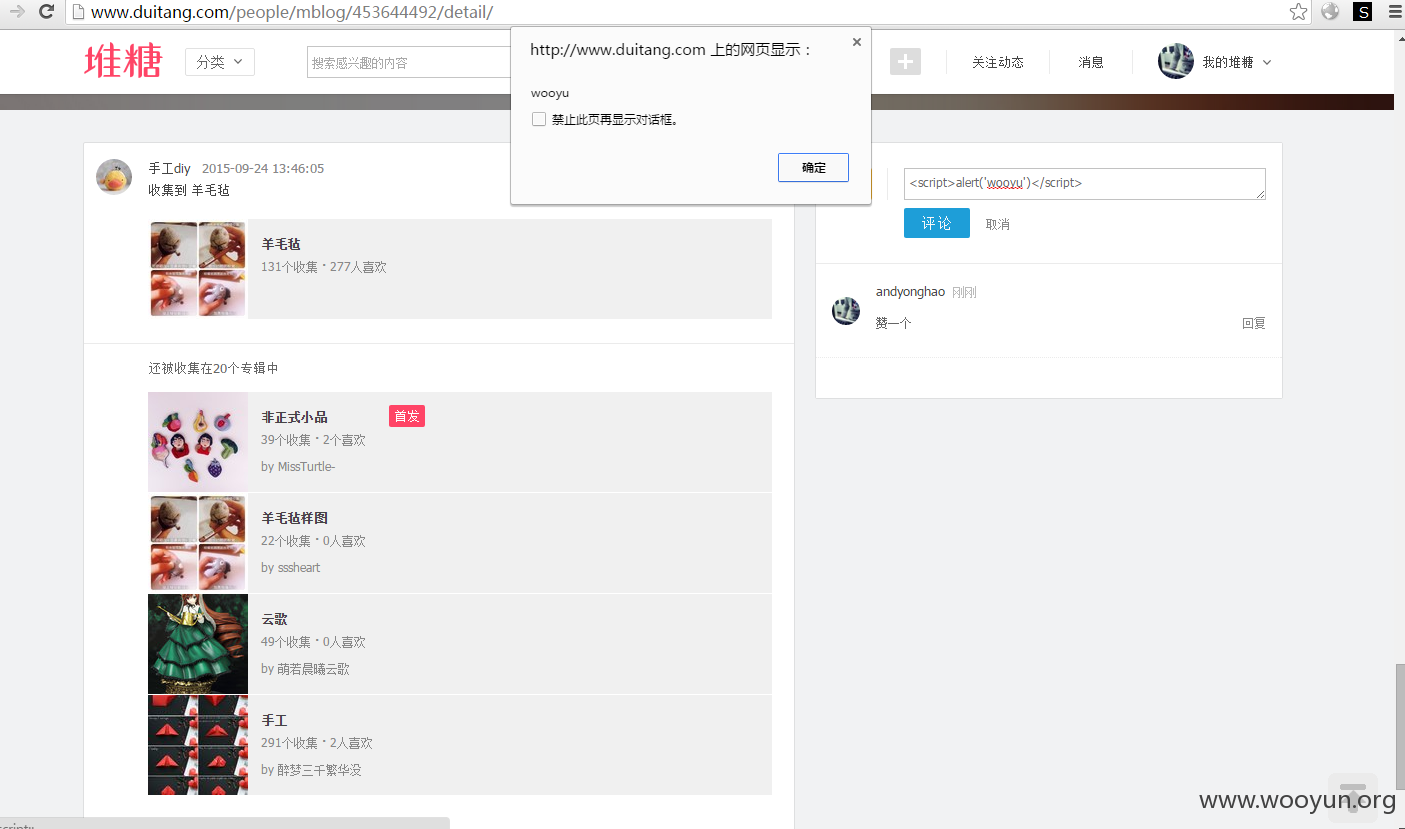Viewport: 1405px width, 829px height.
Task: Open 关注动态 in the header
Action: coord(998,62)
